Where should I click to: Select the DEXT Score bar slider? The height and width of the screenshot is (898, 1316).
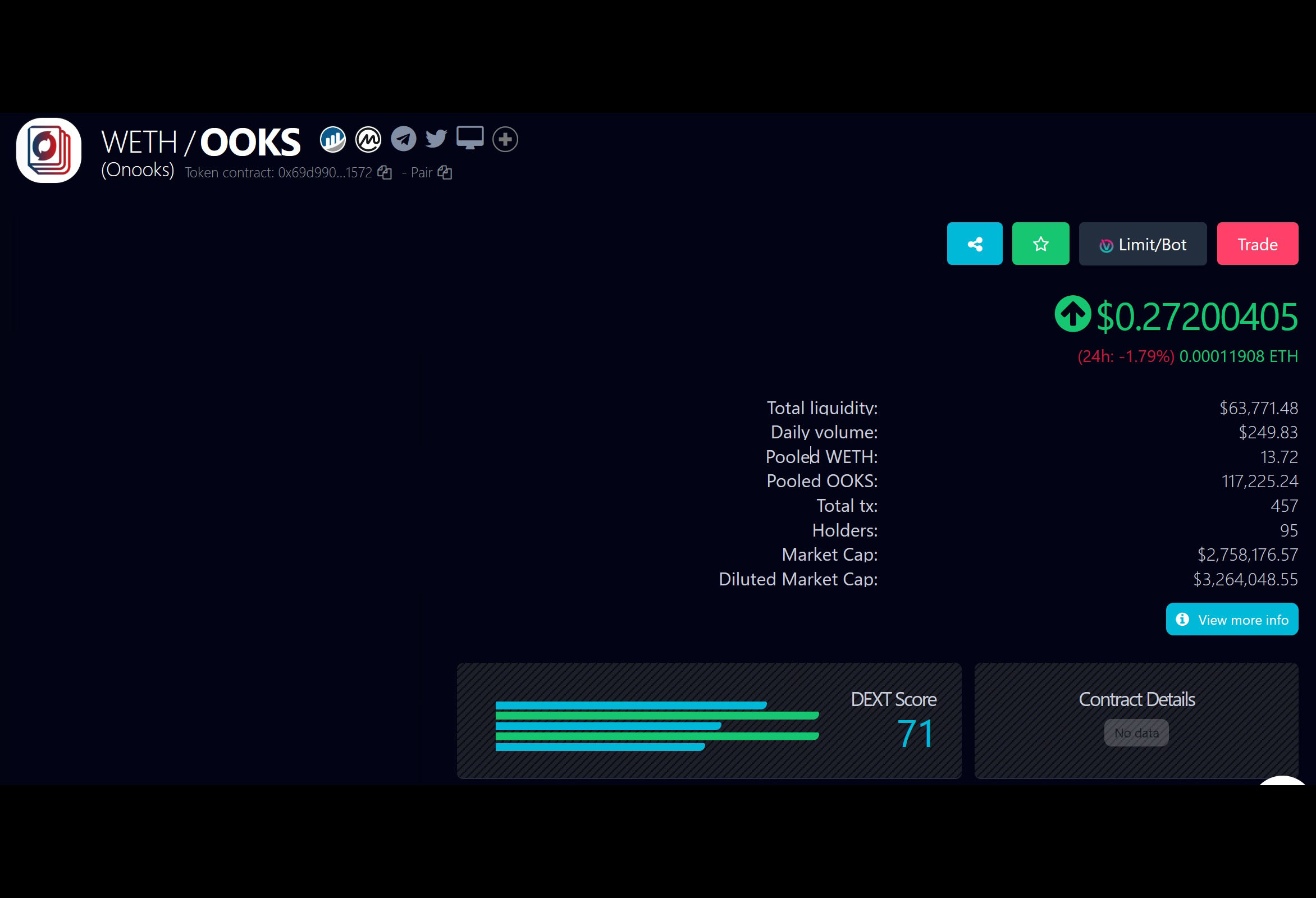tap(660, 725)
